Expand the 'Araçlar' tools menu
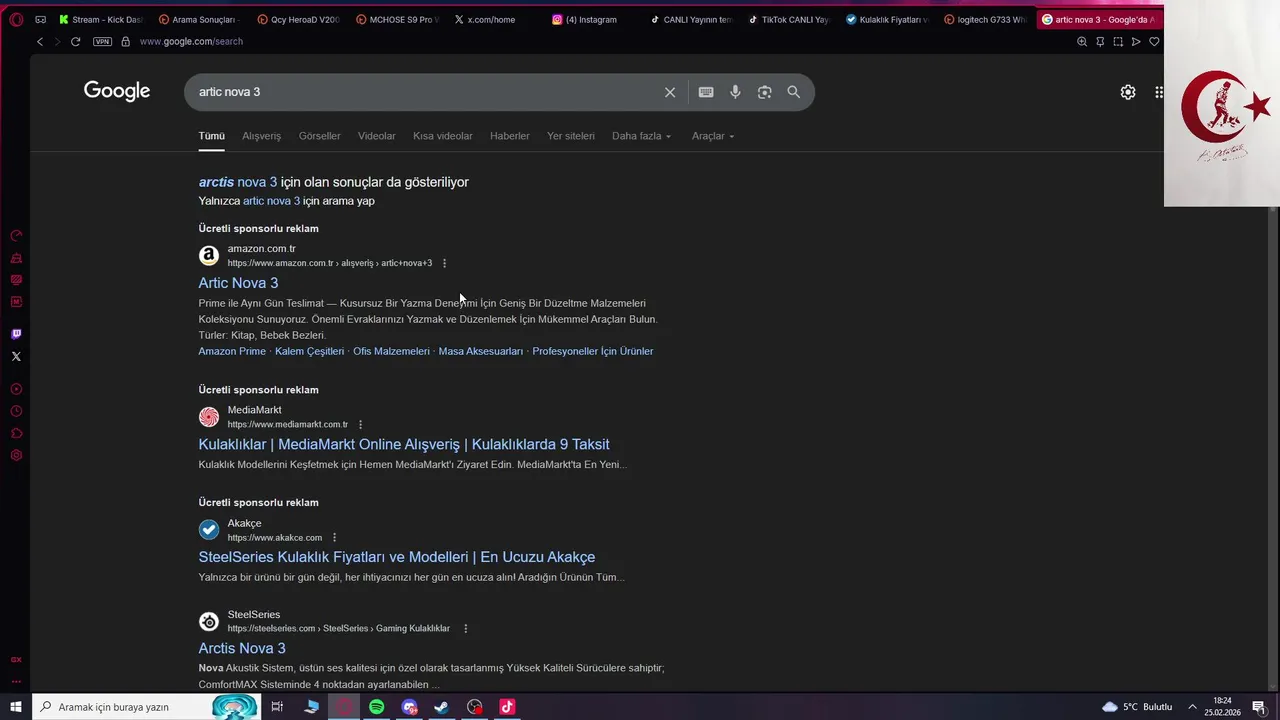Screen dimensions: 1280x720 pyautogui.click(x=713, y=136)
